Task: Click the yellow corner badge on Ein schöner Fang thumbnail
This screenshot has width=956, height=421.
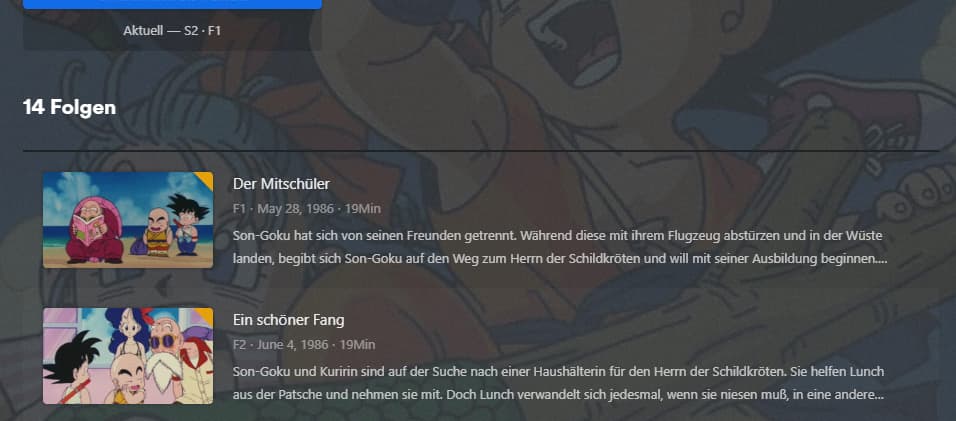Action: click(205, 314)
